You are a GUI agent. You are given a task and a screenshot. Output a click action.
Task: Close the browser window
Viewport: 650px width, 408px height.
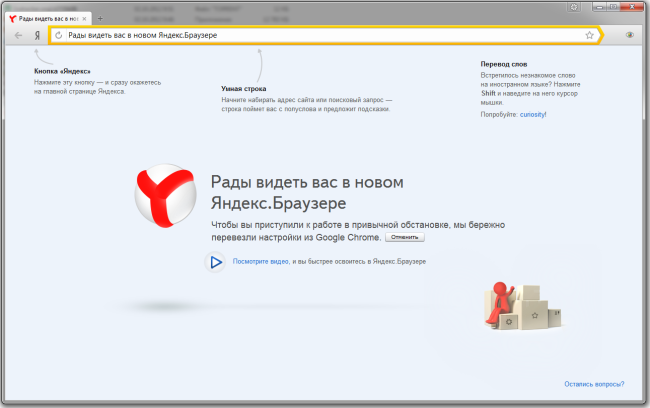coord(633,6)
